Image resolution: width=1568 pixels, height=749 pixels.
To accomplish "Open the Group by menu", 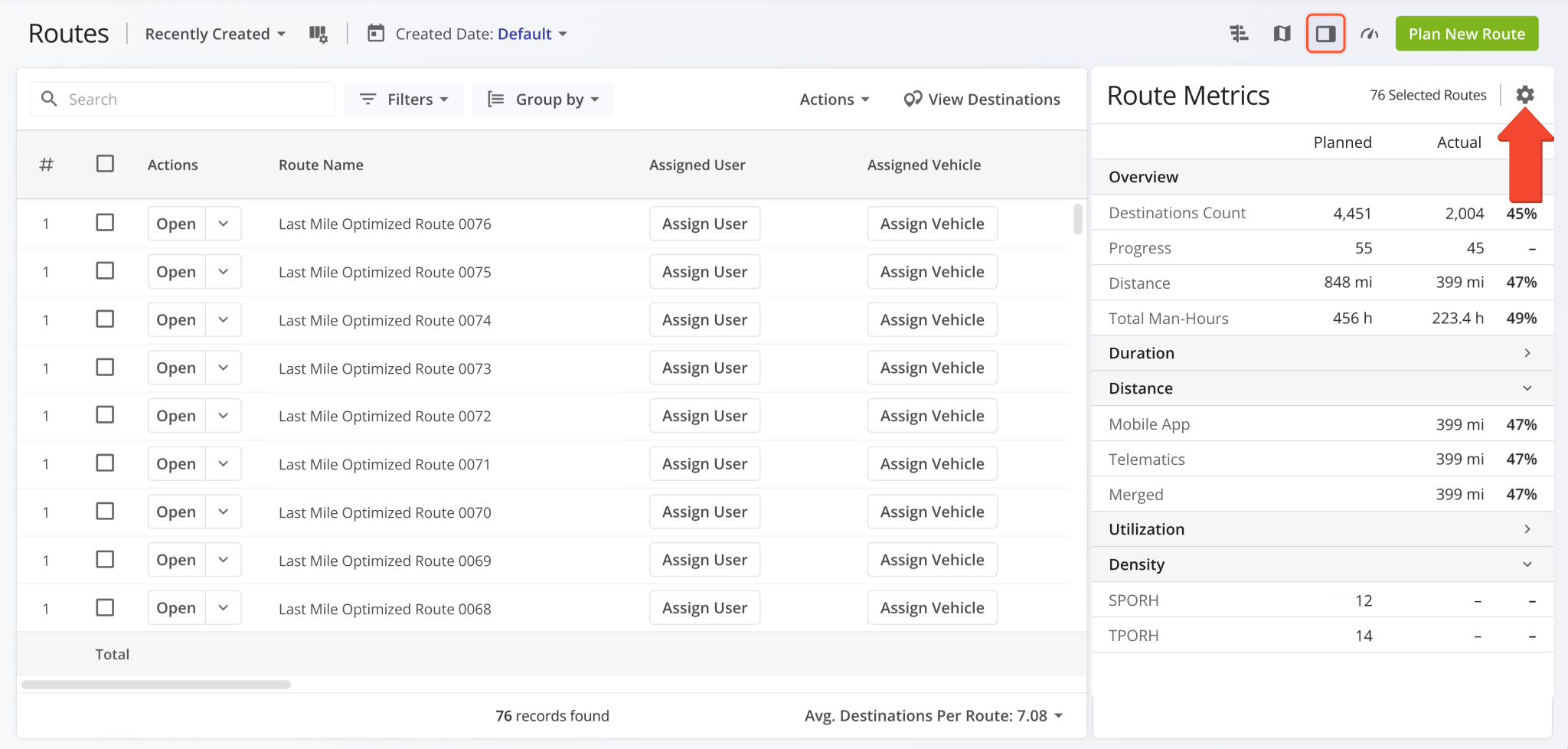I will [543, 99].
